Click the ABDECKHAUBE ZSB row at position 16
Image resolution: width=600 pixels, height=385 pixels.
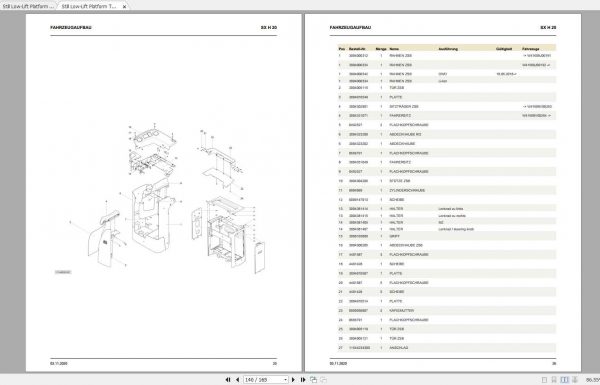(447, 245)
